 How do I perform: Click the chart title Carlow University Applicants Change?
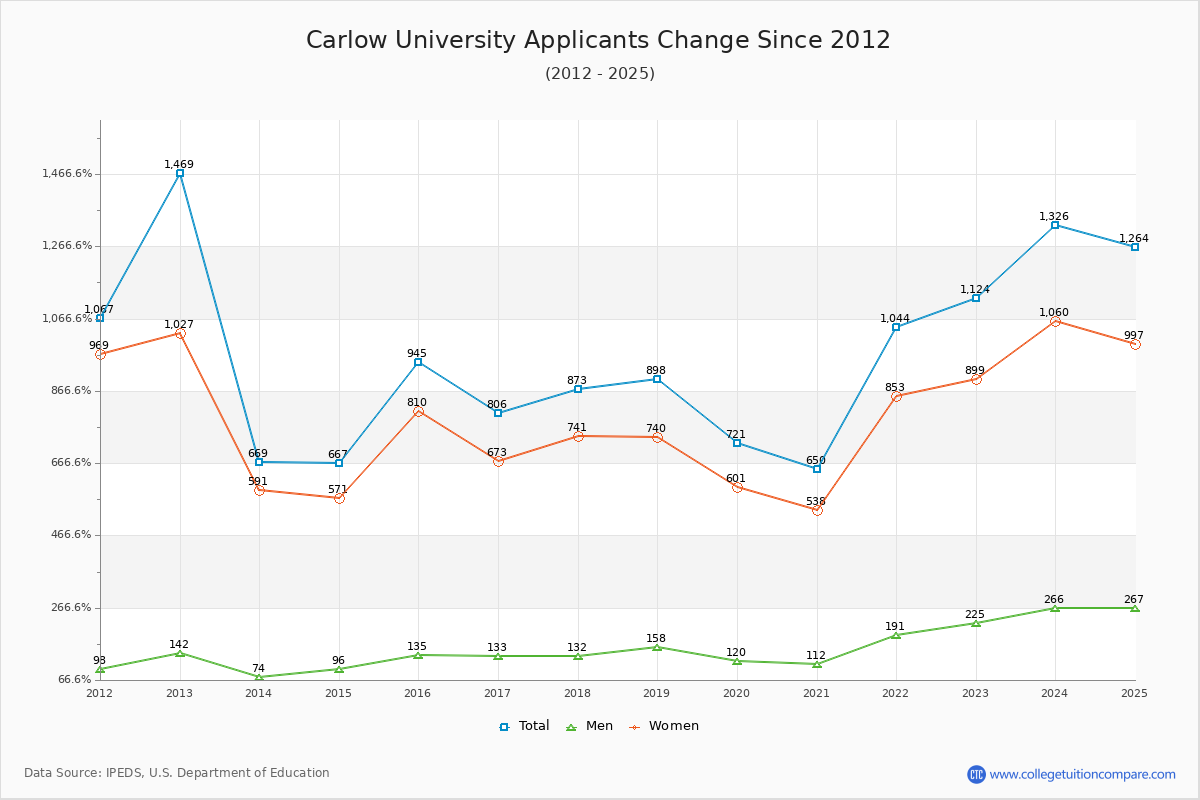tap(598, 40)
